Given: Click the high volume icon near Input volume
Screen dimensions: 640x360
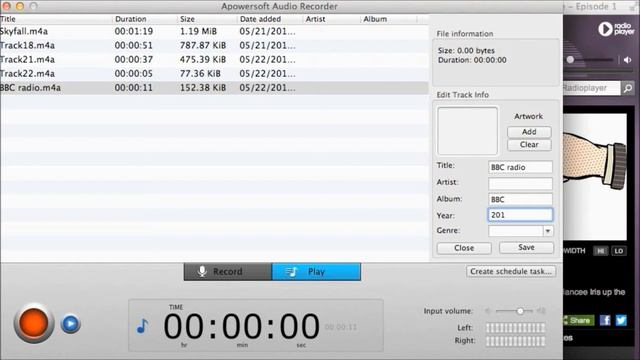Looking at the screenshot, I should pyautogui.click(x=541, y=311).
